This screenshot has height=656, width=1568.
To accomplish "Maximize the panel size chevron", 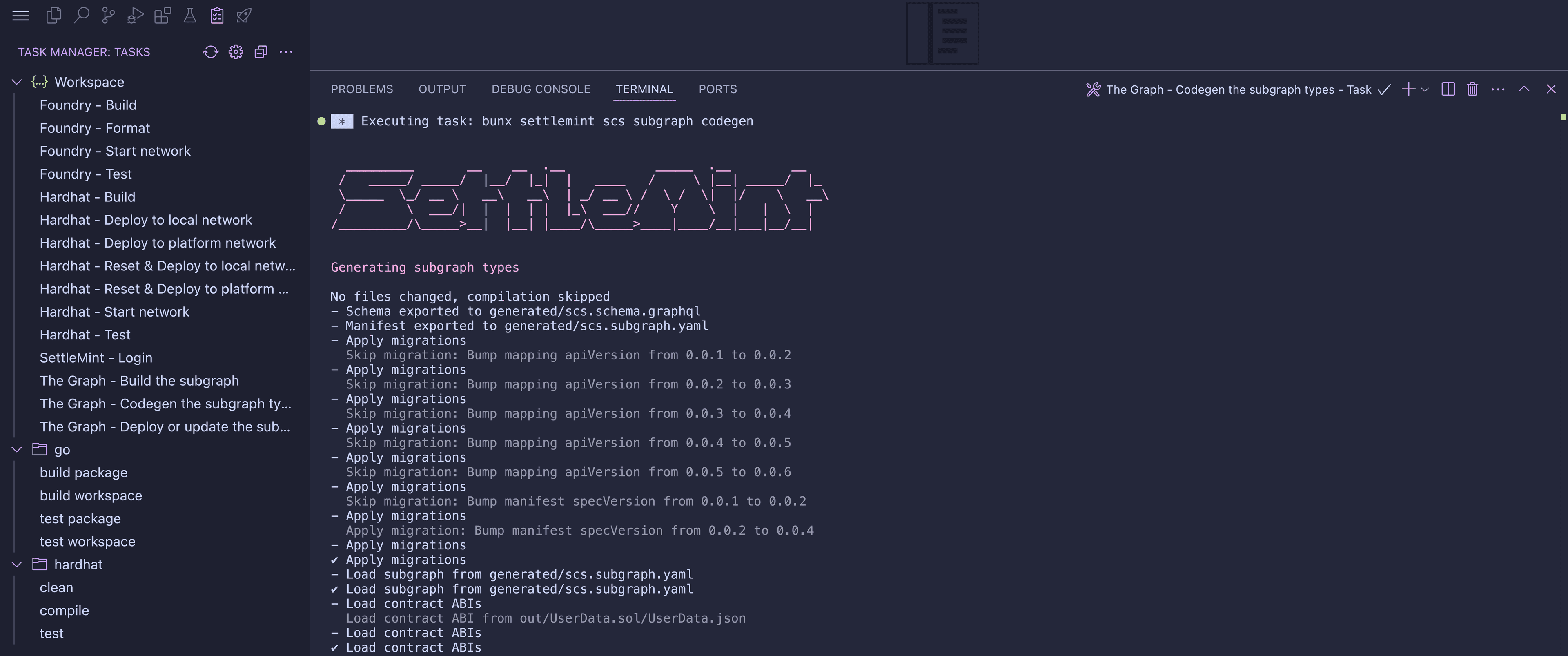I will pos(1524,89).
